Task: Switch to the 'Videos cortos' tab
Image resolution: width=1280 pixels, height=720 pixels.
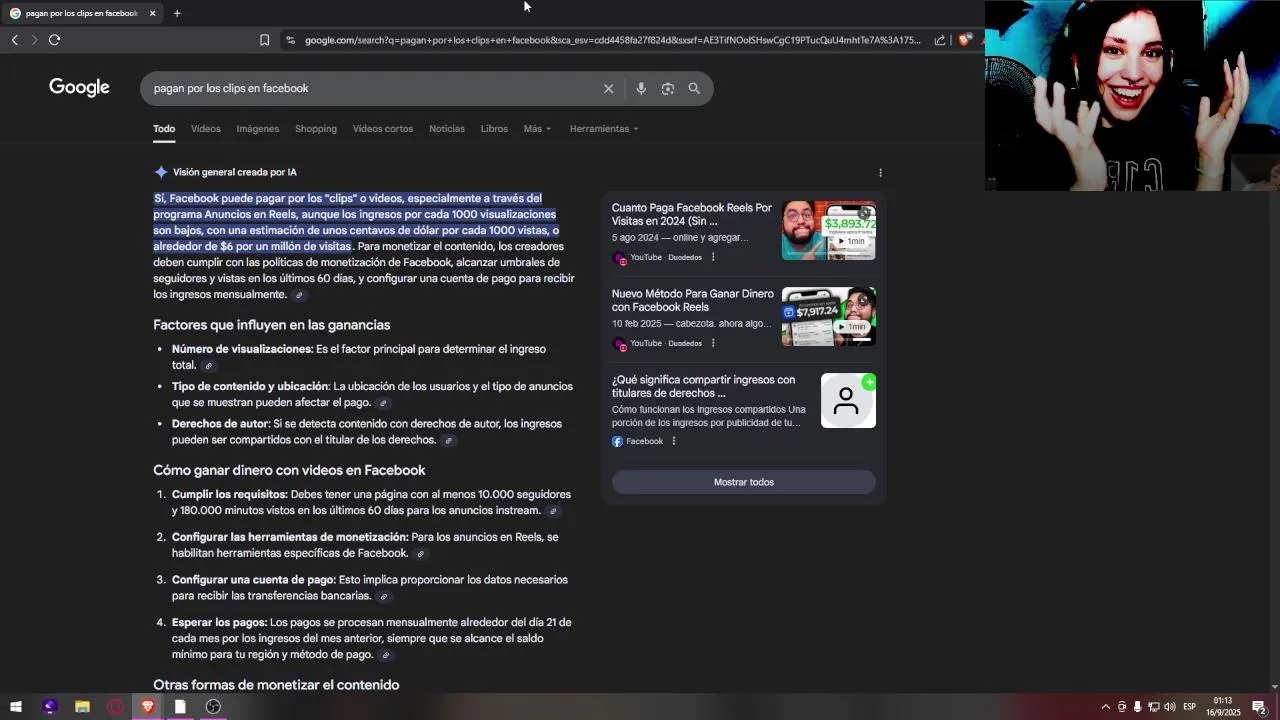Action: 383,129
